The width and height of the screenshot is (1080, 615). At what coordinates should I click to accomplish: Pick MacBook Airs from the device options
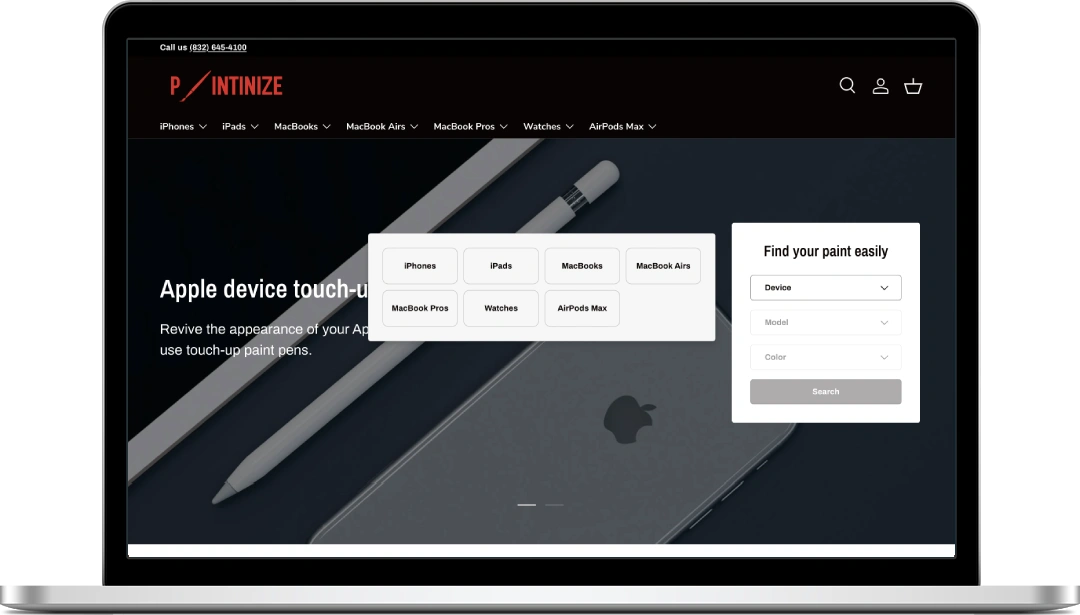tap(663, 266)
